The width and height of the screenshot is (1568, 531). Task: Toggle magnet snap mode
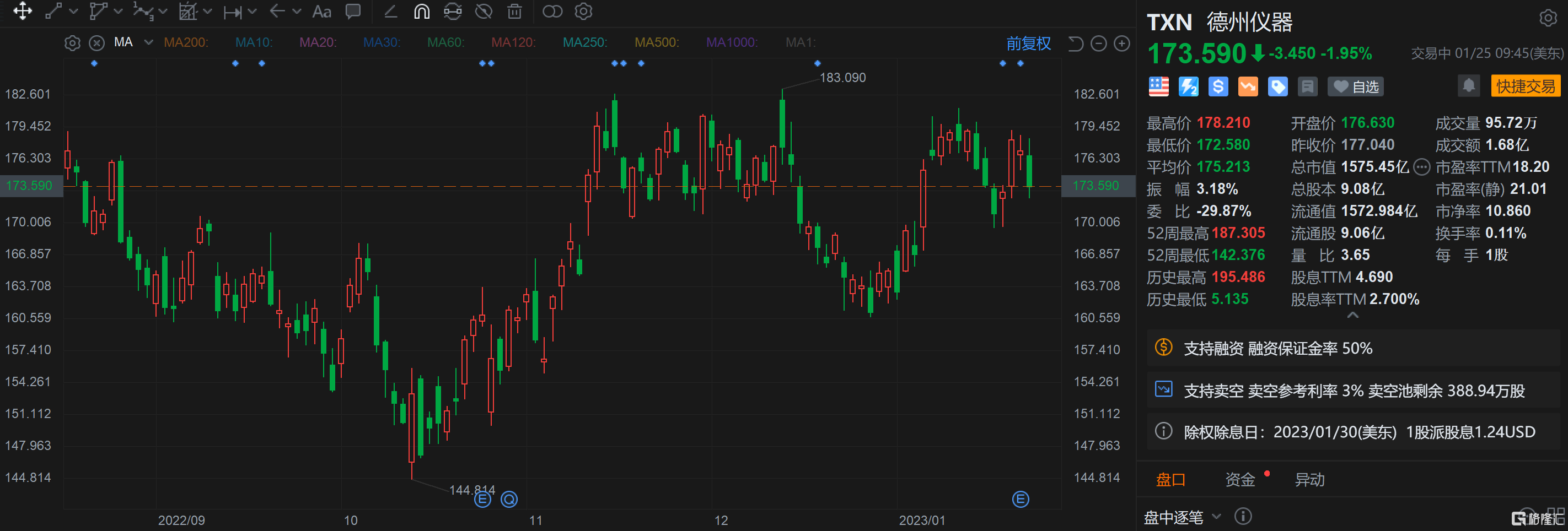coord(421,12)
